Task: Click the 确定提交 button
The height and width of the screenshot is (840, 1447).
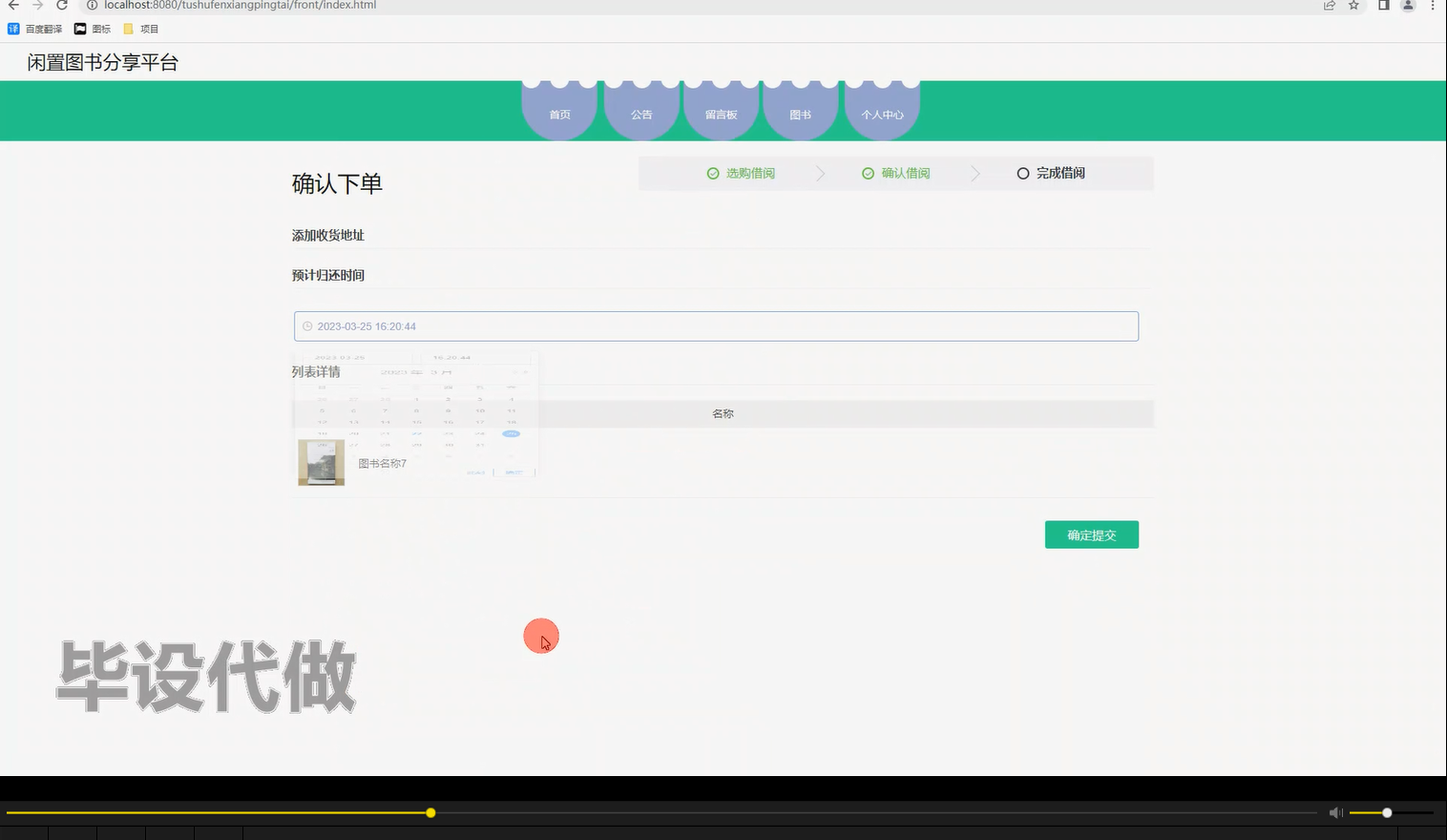Action: coord(1091,535)
